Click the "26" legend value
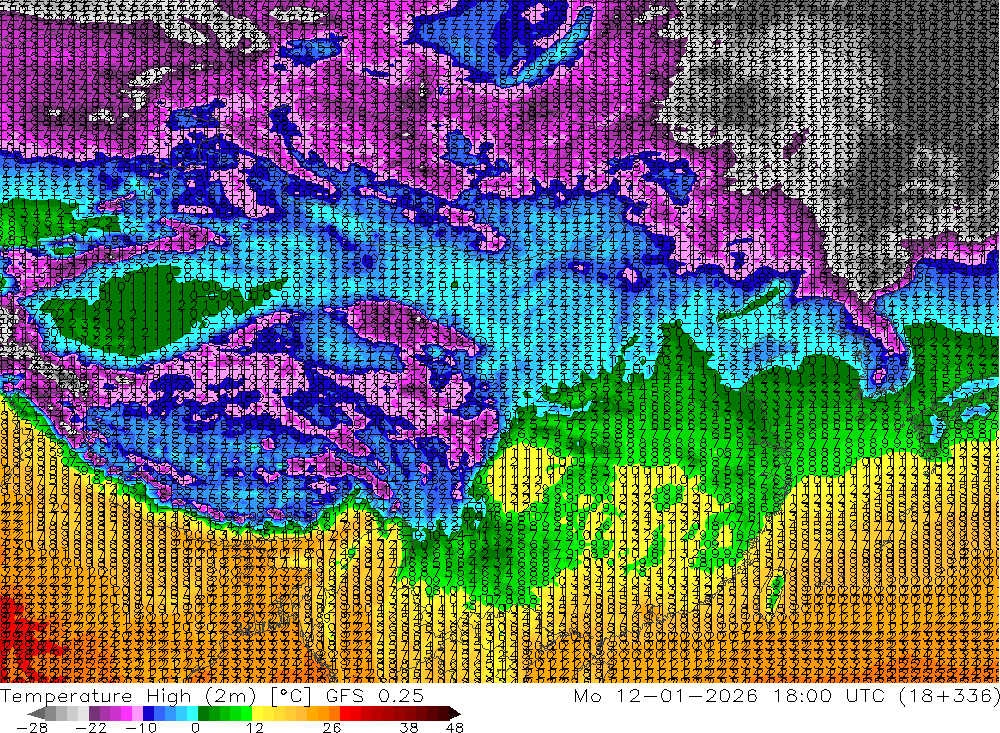Screen dimensions: 1000x733 [x=331, y=727]
